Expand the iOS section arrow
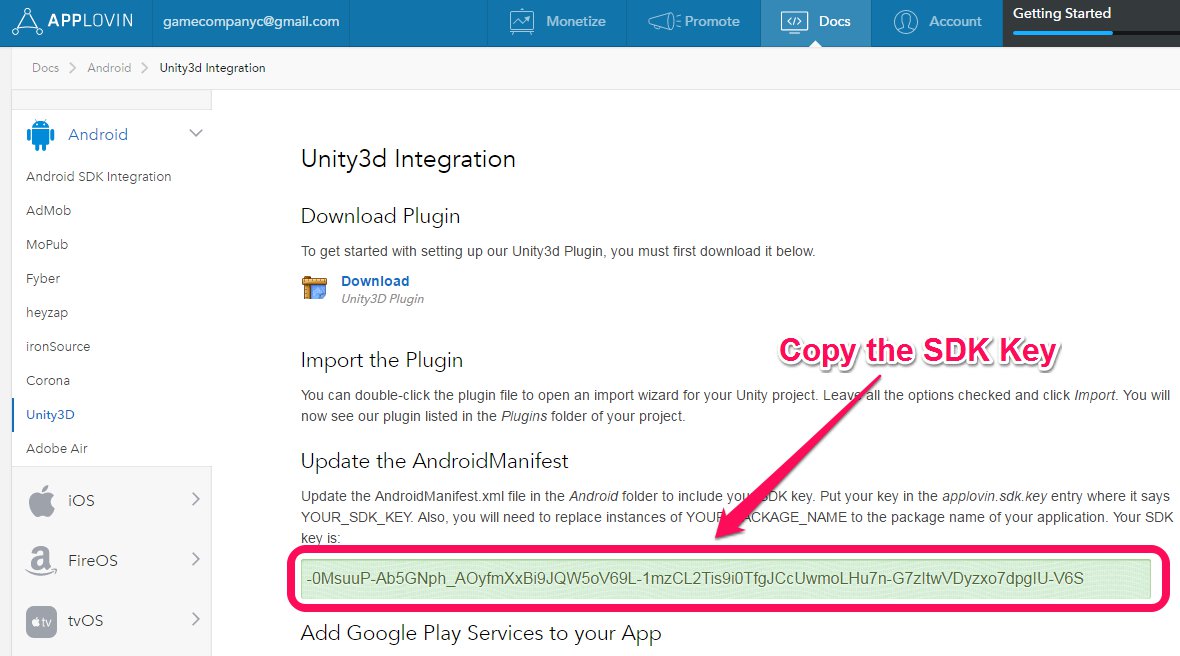The height and width of the screenshot is (656, 1180). (x=196, y=499)
